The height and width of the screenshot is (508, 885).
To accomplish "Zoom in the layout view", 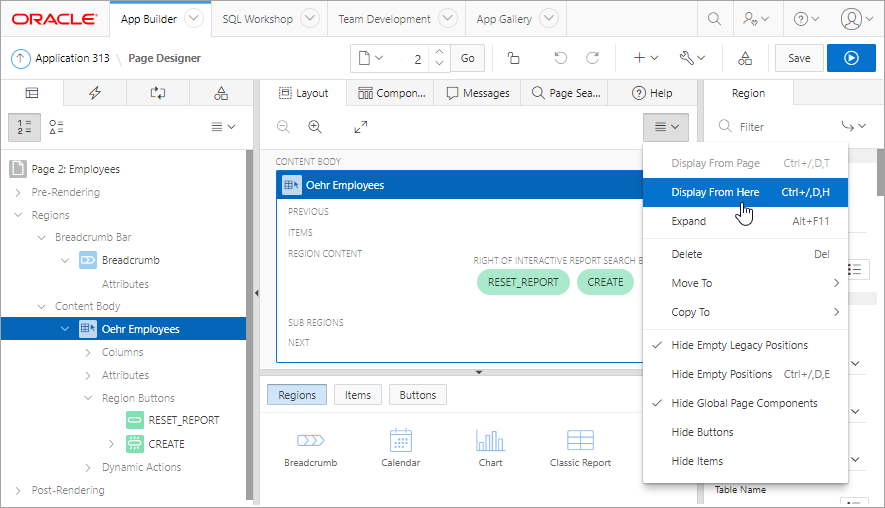I will [315, 127].
